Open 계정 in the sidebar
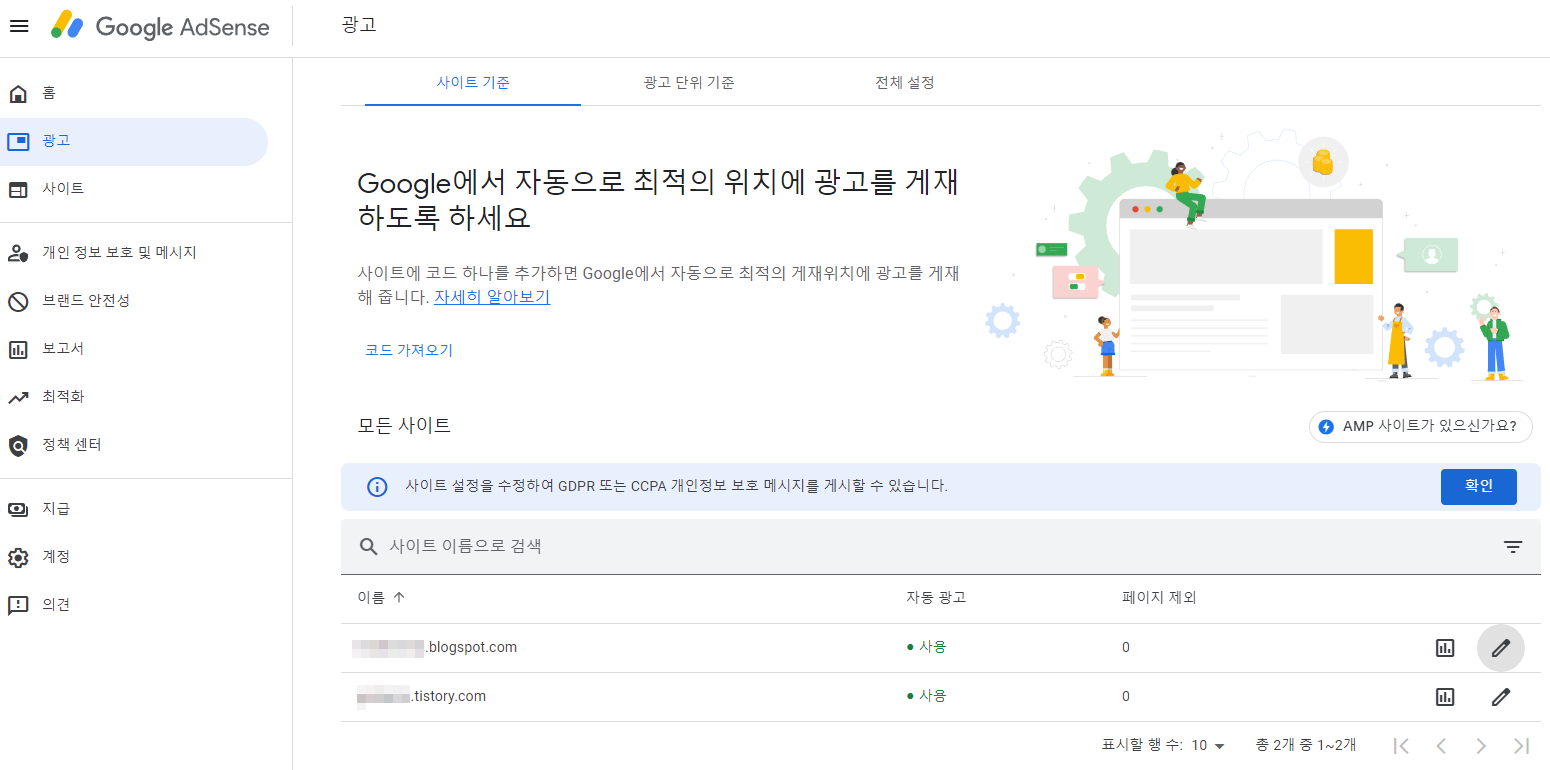This screenshot has height=770, width=1550. 134,557
